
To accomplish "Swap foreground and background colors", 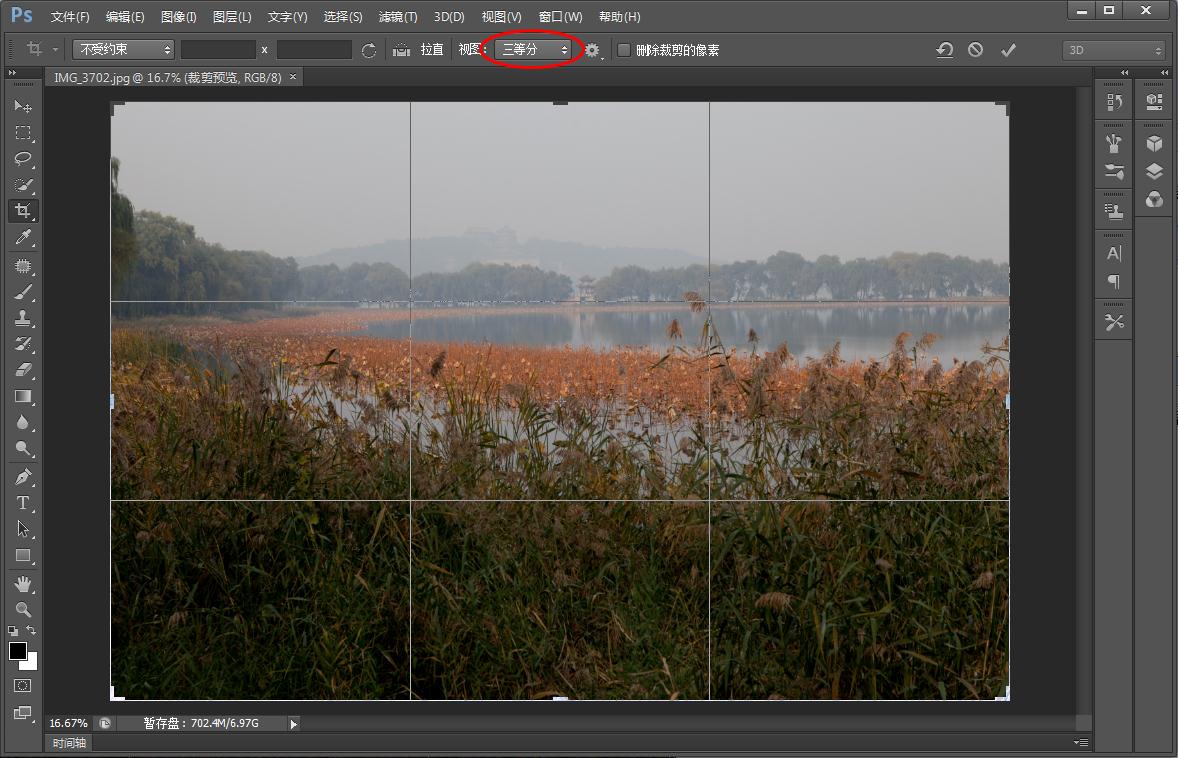I will [x=31, y=631].
